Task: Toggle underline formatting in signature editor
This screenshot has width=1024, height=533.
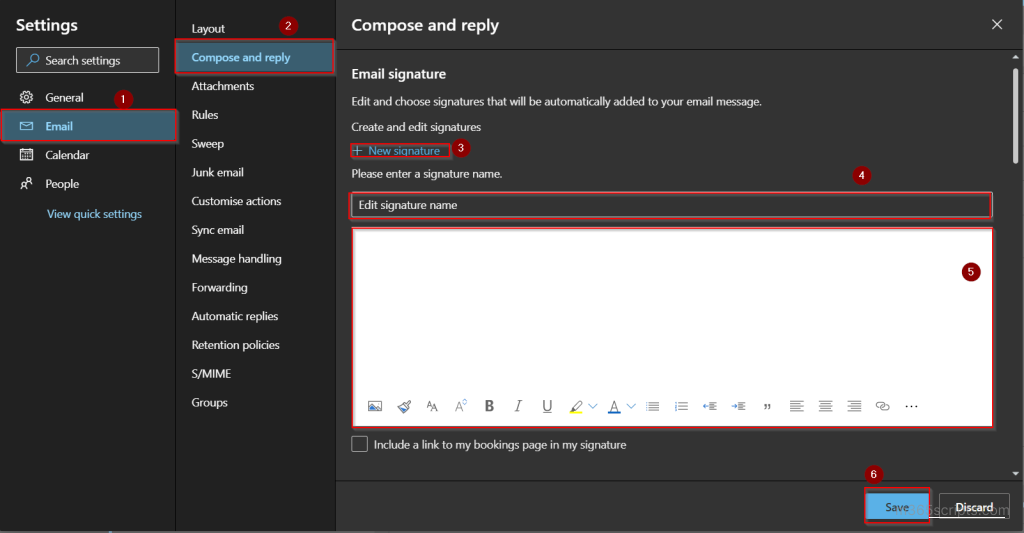Action: [x=547, y=406]
